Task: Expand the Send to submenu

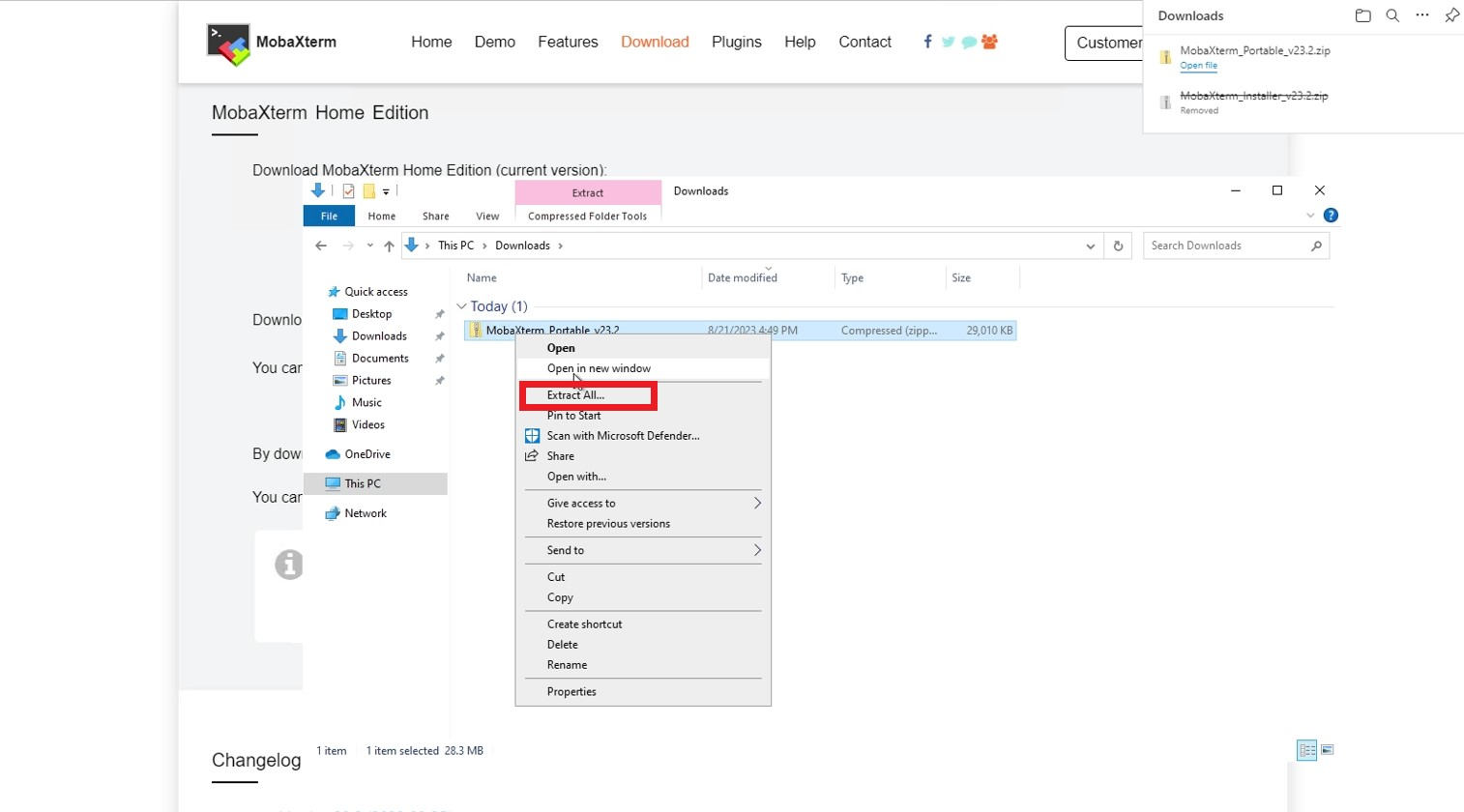Action: click(x=644, y=550)
